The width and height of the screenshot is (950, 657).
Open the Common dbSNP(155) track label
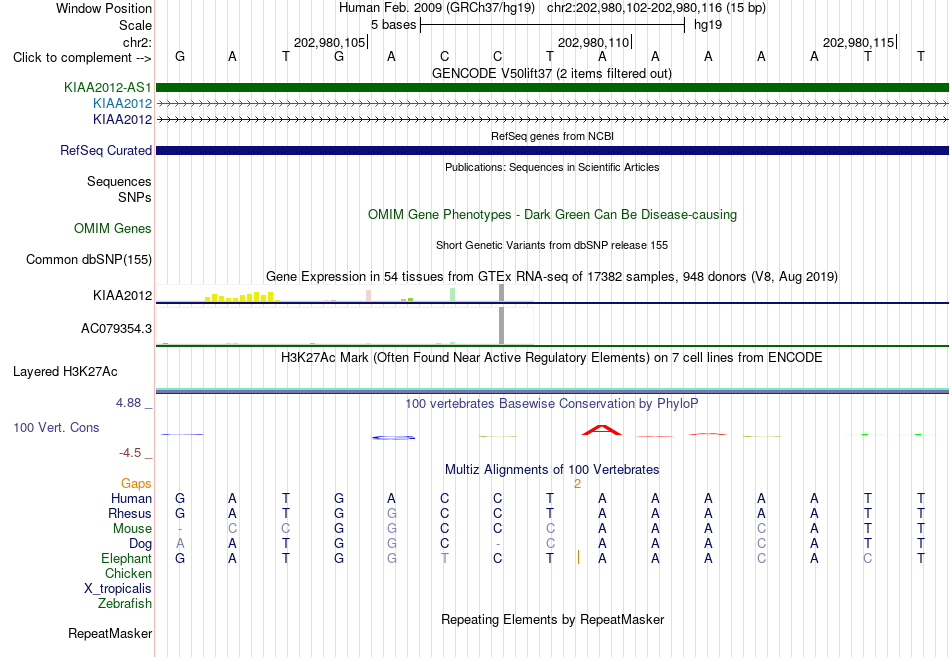pos(89,259)
